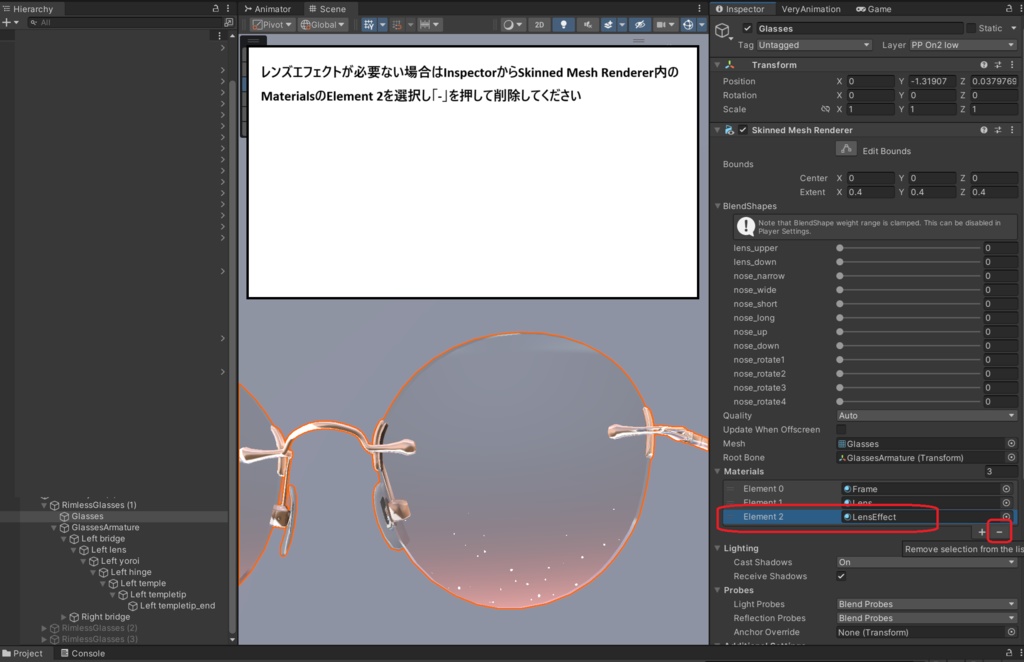Open Cast Shadows dropdown
This screenshot has height=662, width=1024.
pos(926,562)
